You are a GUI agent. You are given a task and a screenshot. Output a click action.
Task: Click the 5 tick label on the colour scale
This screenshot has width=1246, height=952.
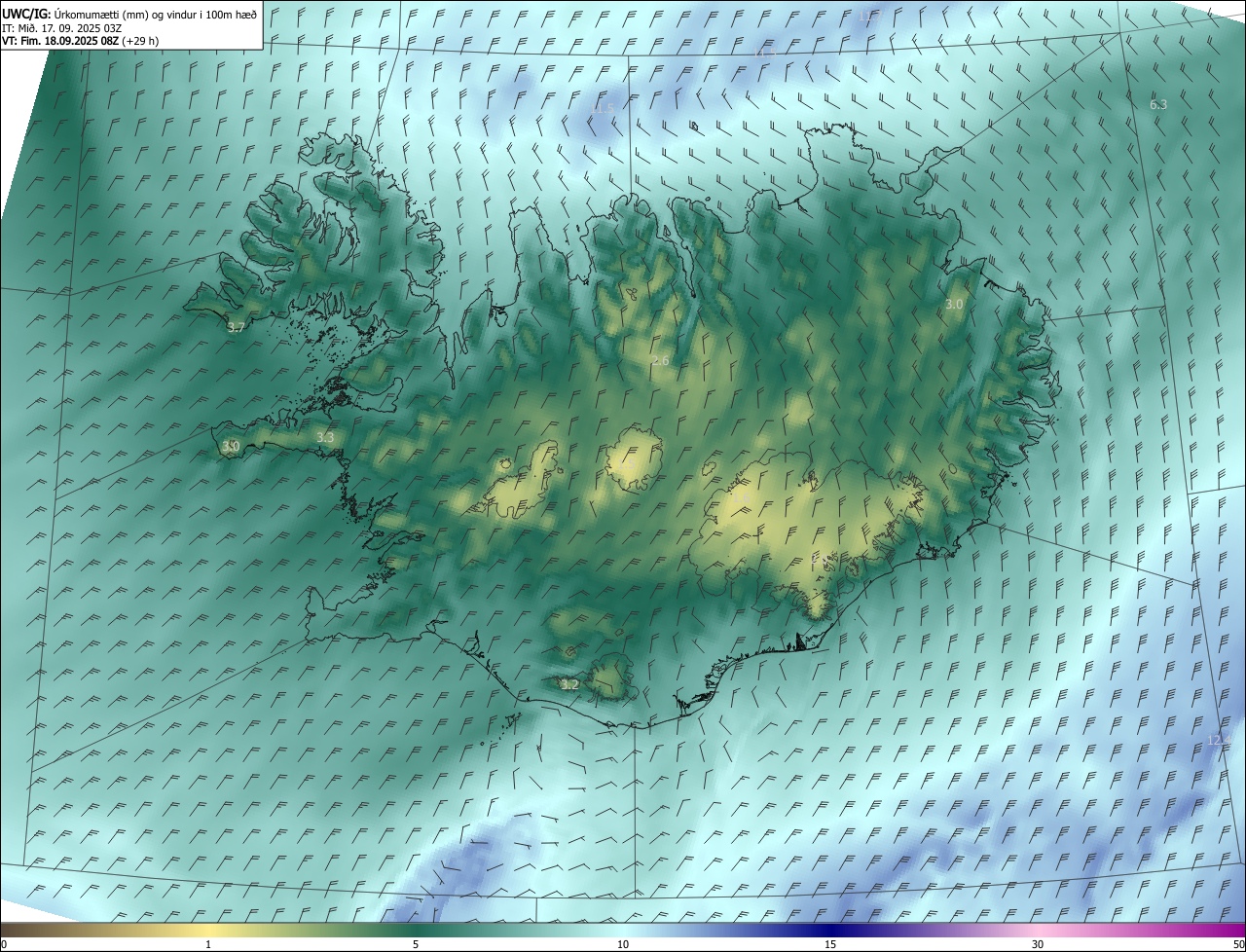(x=416, y=944)
